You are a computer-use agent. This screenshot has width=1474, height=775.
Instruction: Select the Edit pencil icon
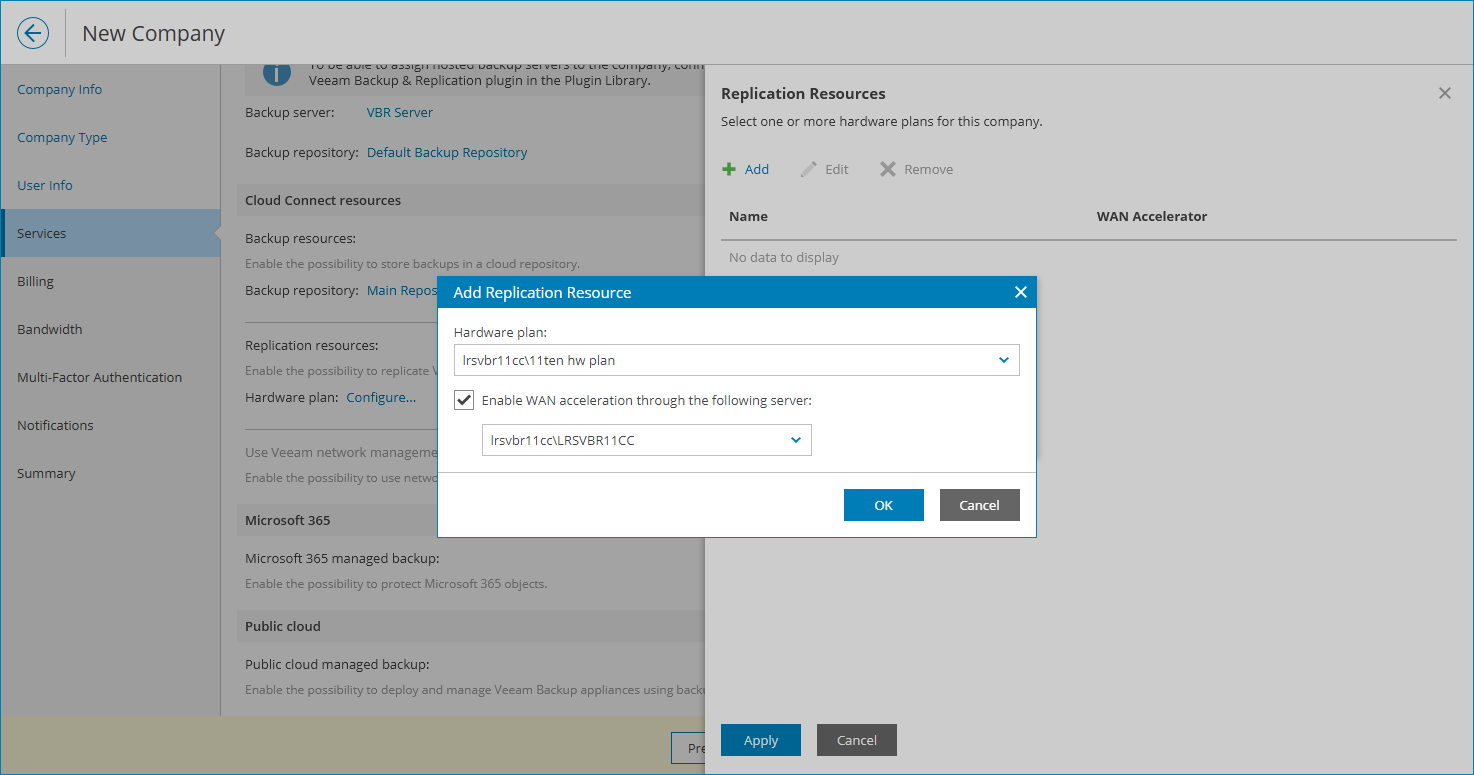pyautogui.click(x=809, y=168)
